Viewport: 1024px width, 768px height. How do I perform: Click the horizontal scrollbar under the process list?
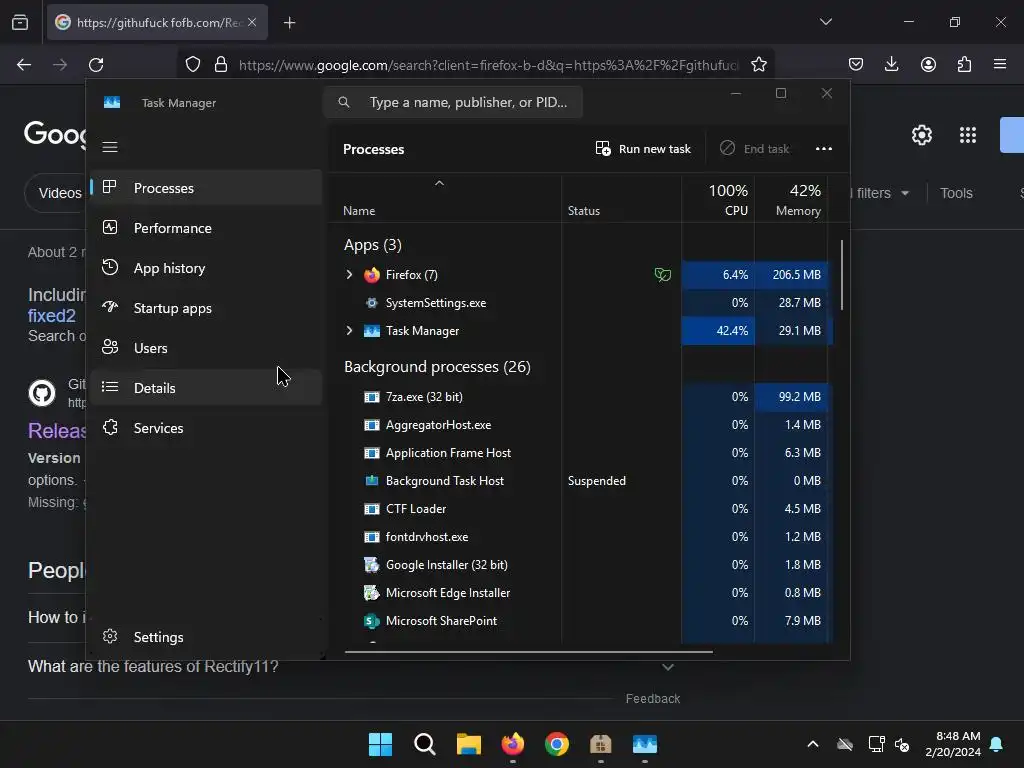pos(528,652)
